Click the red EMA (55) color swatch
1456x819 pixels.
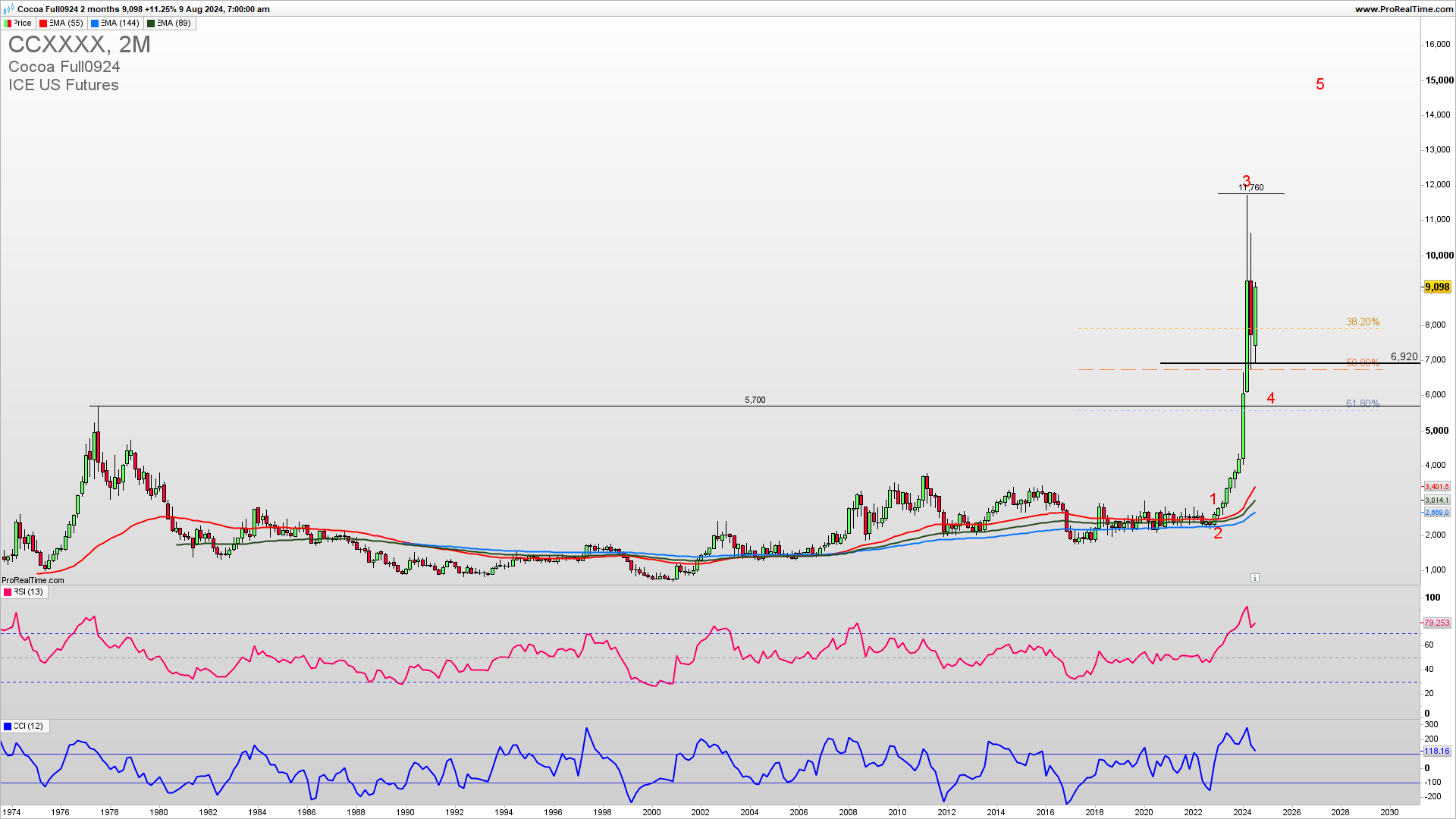coord(43,24)
